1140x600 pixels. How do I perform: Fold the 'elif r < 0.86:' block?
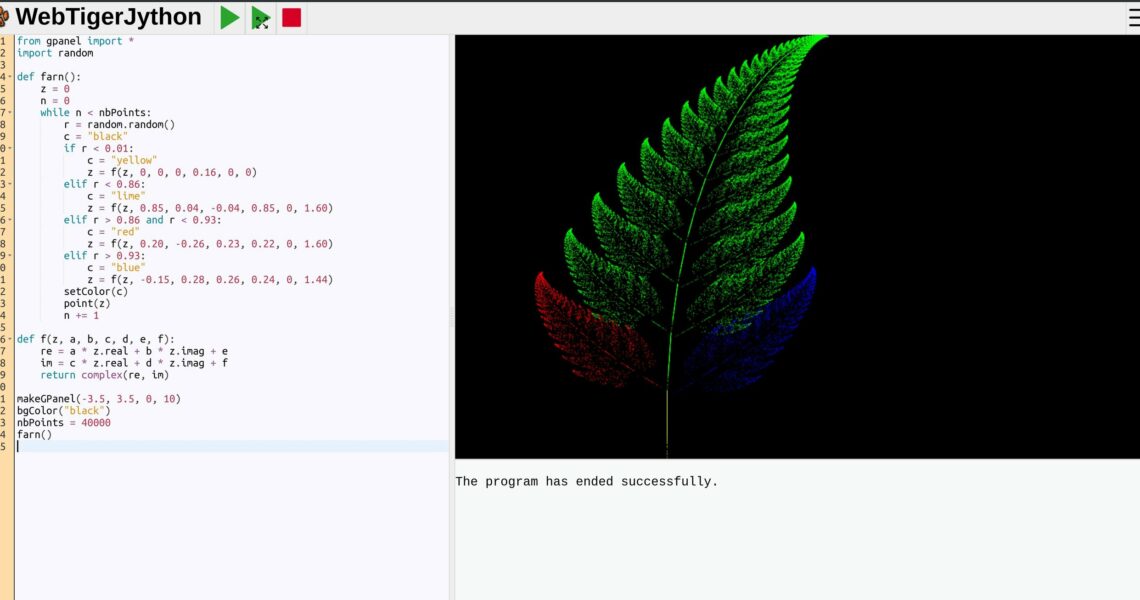pos(11,184)
